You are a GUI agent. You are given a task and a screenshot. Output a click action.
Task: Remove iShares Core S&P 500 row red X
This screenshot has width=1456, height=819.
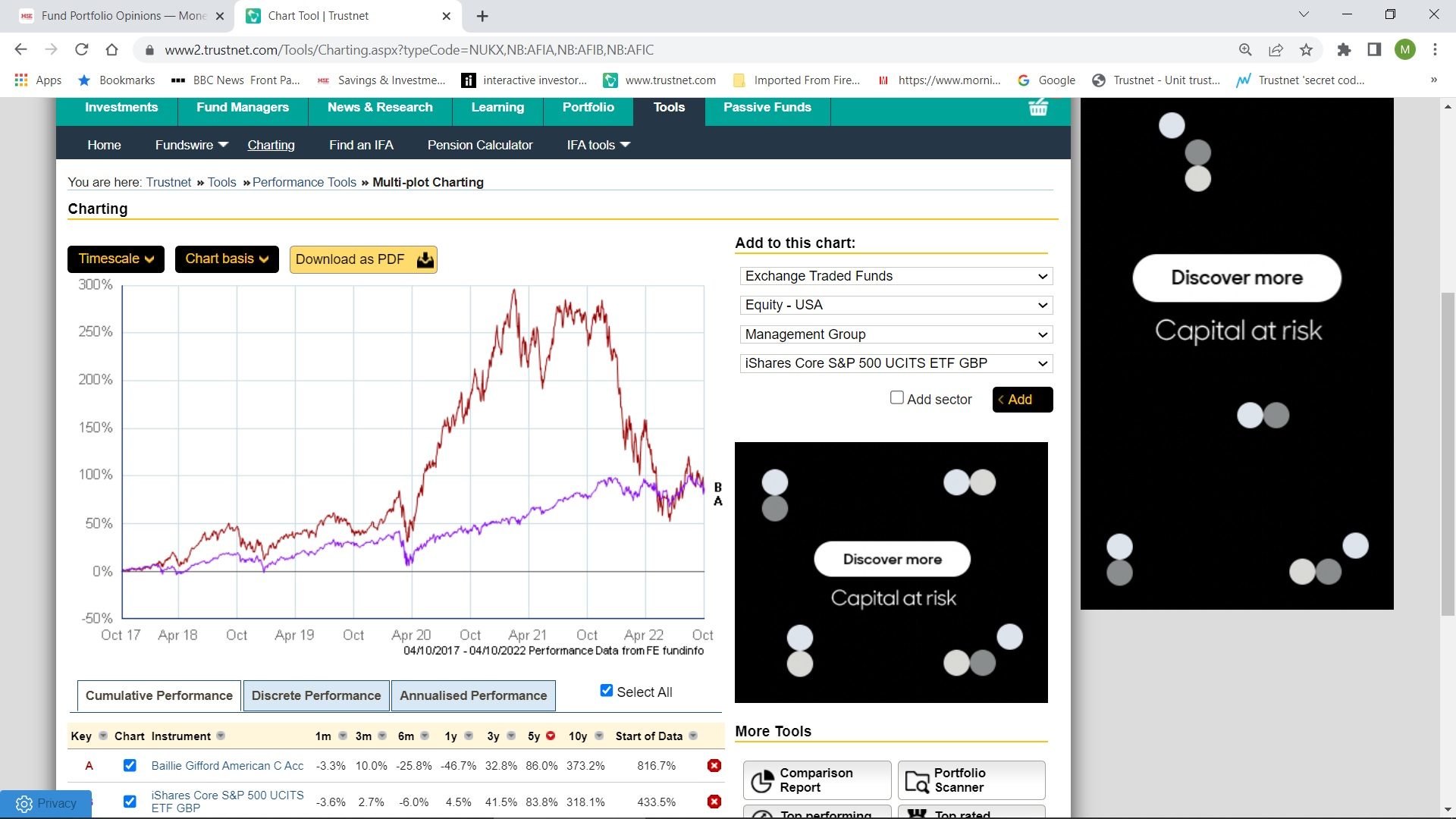pyautogui.click(x=714, y=802)
